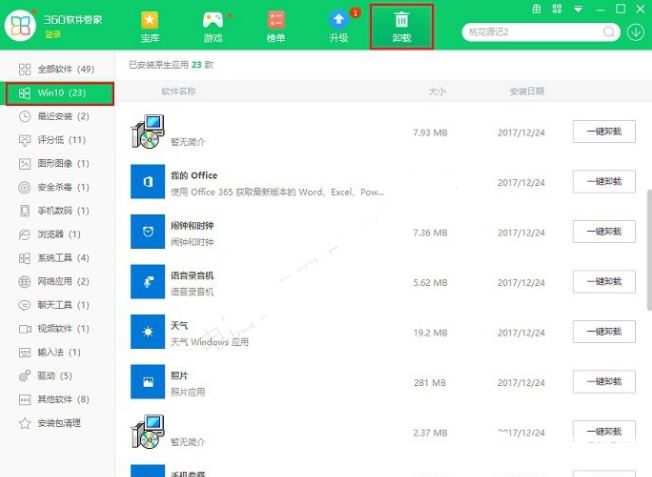Click the 天气 app icon
Image resolution: width=652 pixels, height=477 pixels.
(x=148, y=331)
